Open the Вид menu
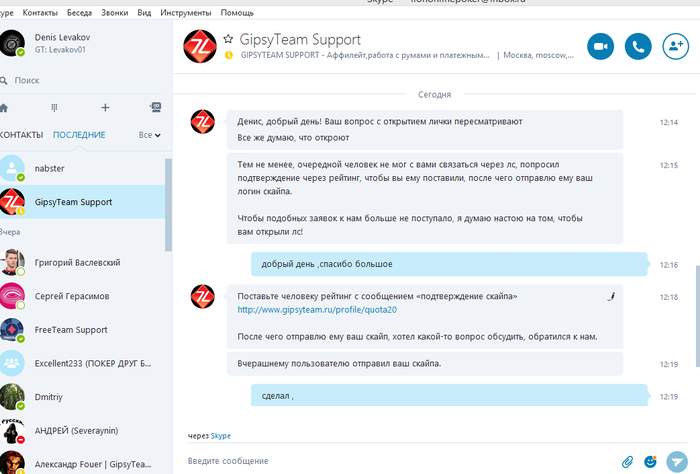Viewport: 700px width, 474px height. coord(144,13)
